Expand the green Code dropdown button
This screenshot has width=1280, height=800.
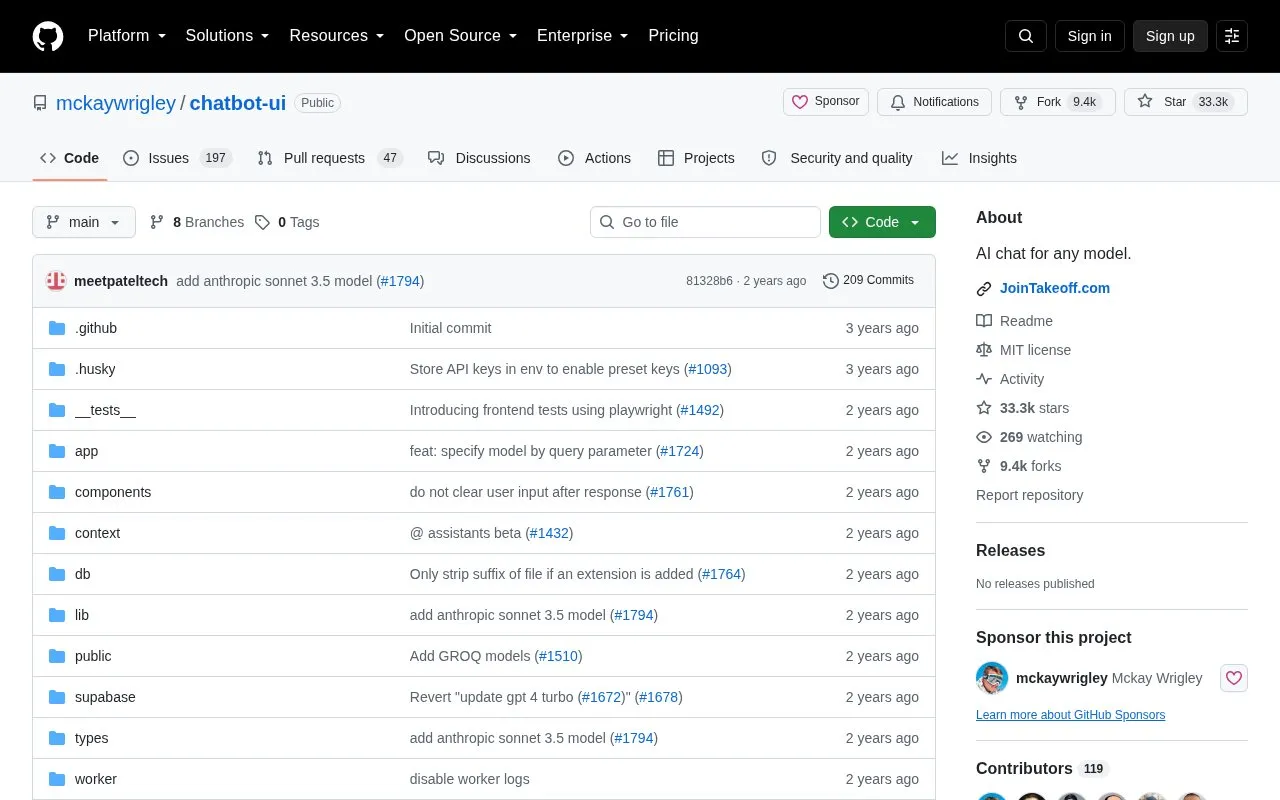coord(882,222)
